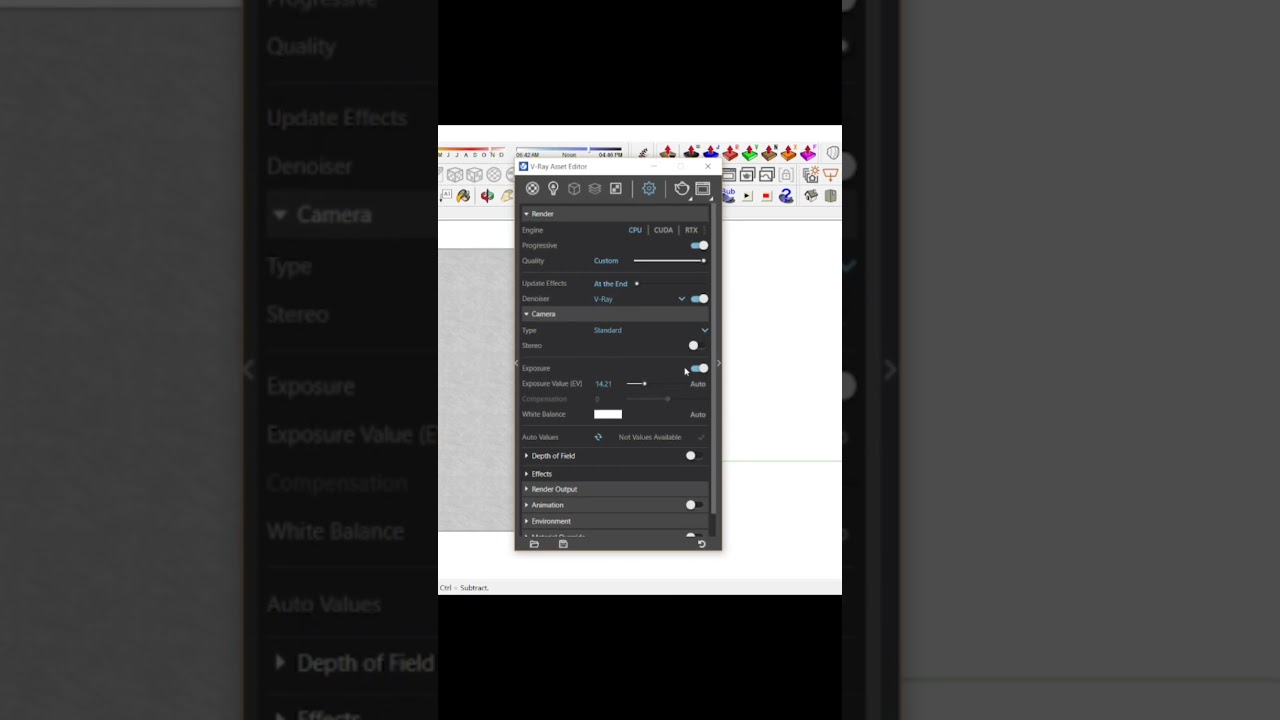The height and width of the screenshot is (720, 1280).
Task: Select the RTX render engine
Action: [691, 230]
